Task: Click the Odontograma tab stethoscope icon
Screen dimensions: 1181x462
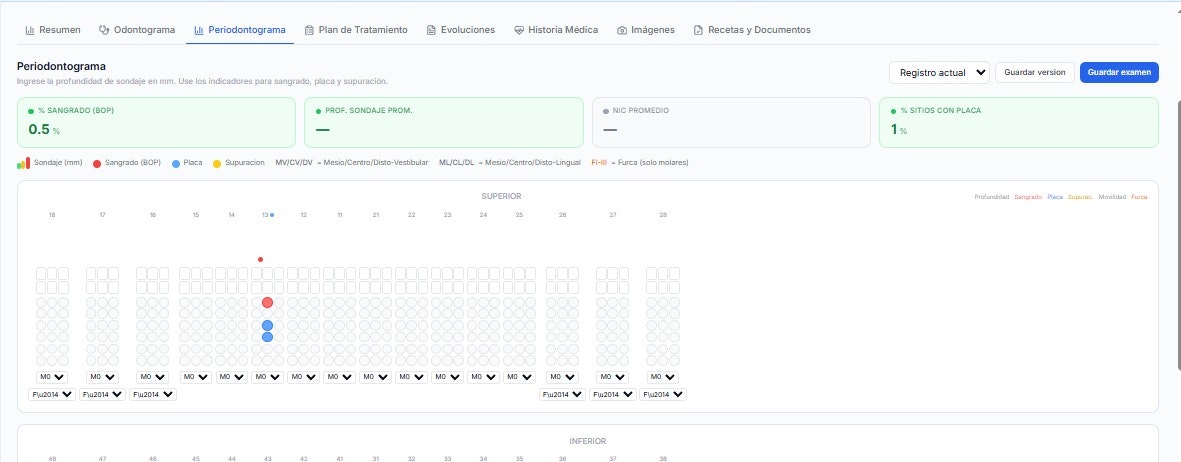Action: point(104,30)
